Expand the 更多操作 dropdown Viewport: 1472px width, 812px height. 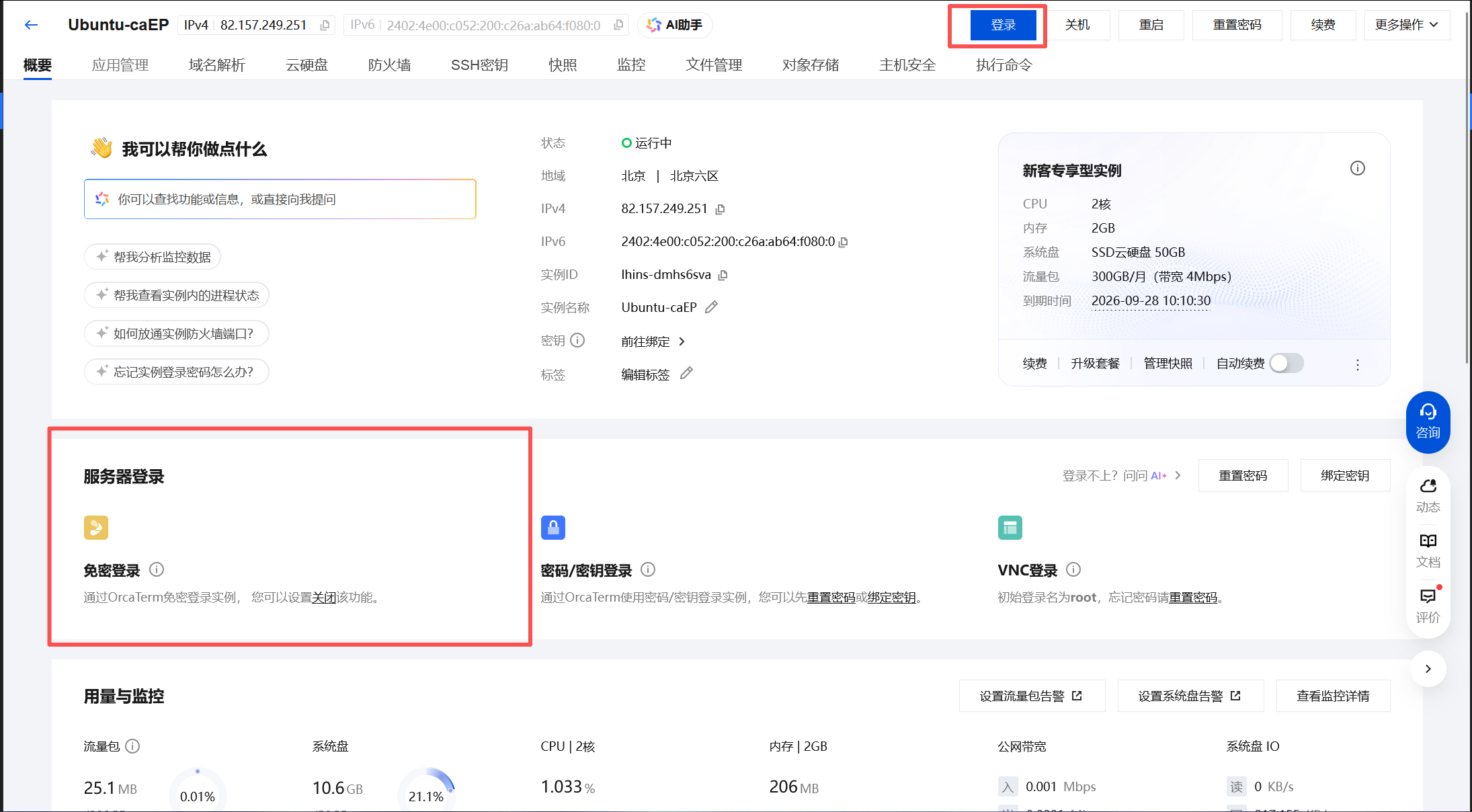point(1406,25)
